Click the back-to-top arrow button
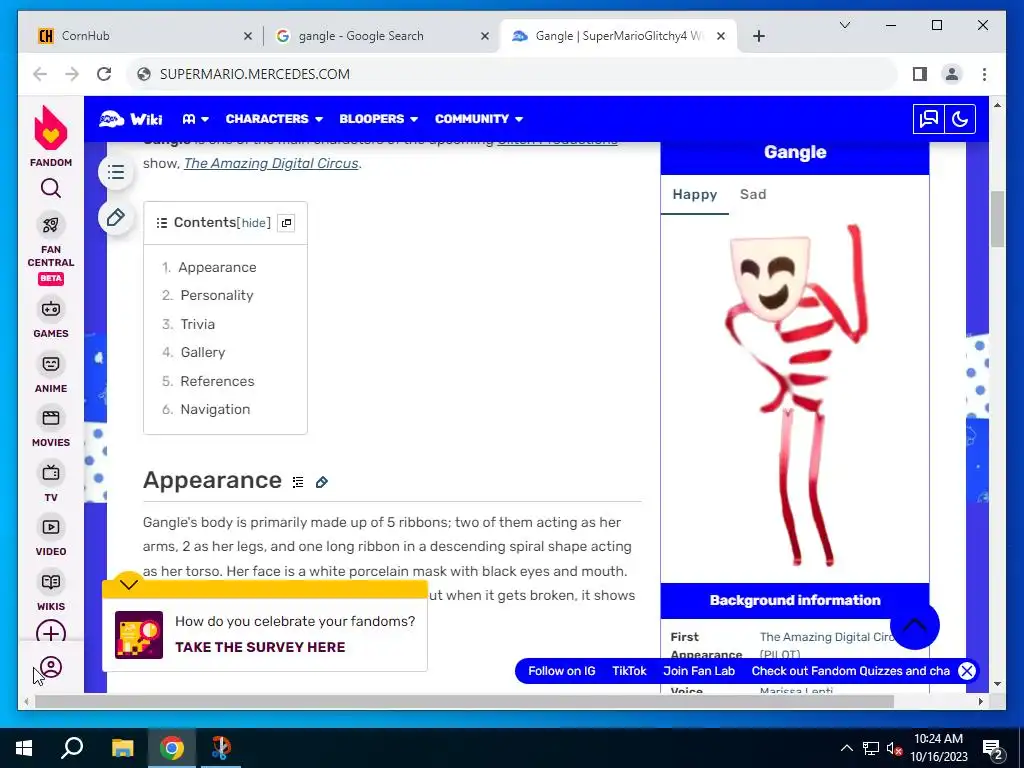1024x768 pixels. click(914, 625)
